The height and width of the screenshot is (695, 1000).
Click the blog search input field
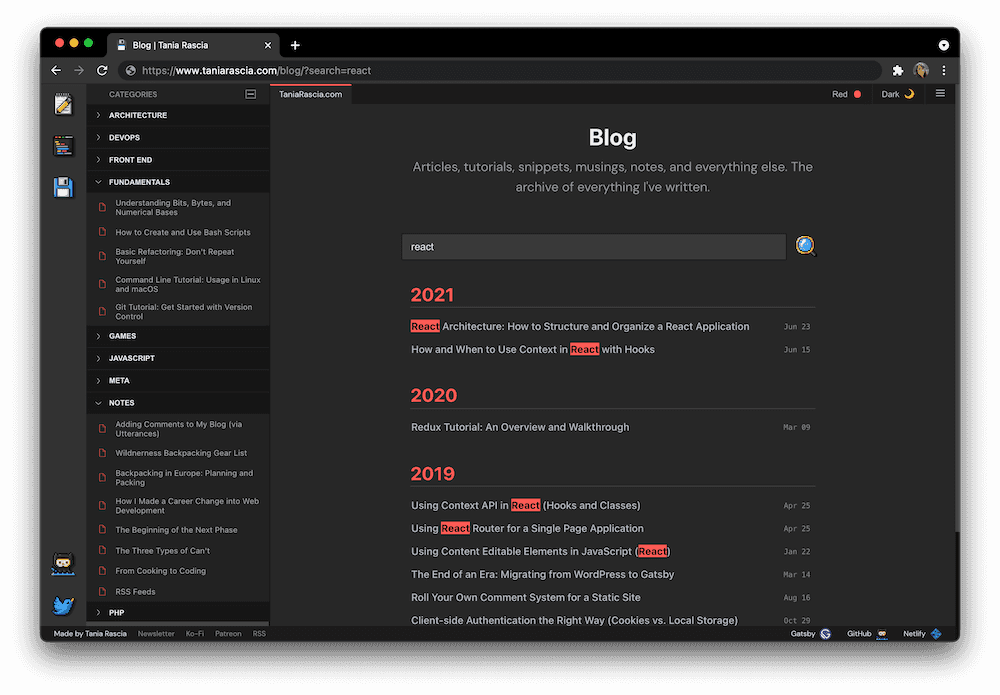(x=593, y=247)
